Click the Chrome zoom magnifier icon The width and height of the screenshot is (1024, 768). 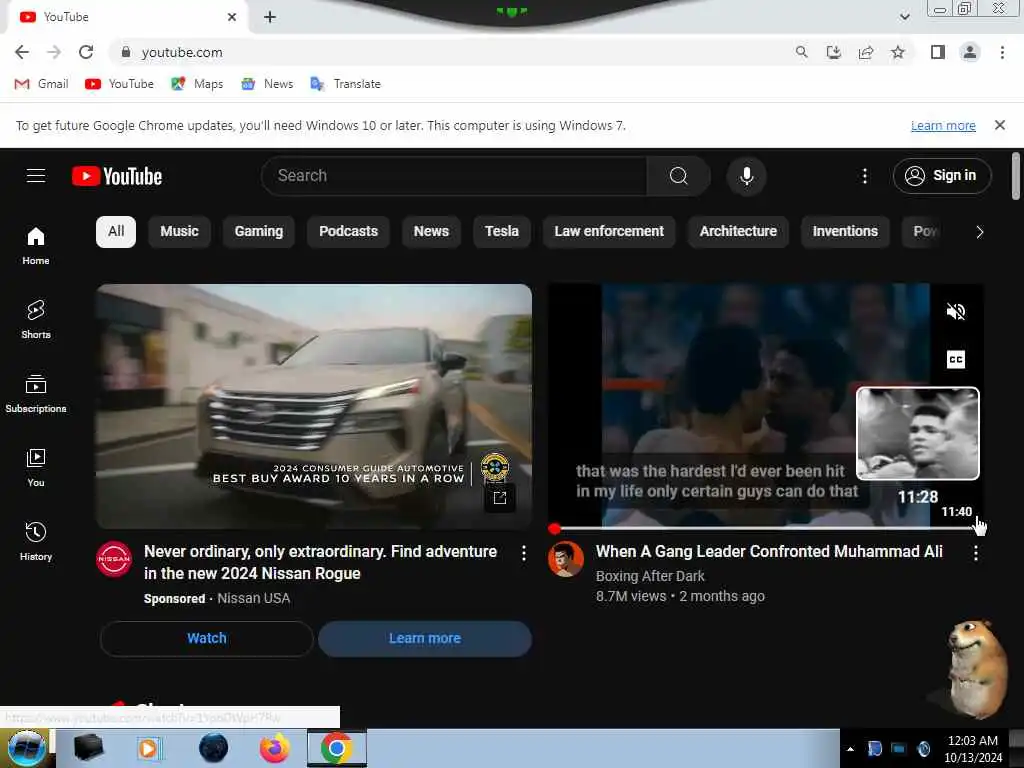coord(801,52)
